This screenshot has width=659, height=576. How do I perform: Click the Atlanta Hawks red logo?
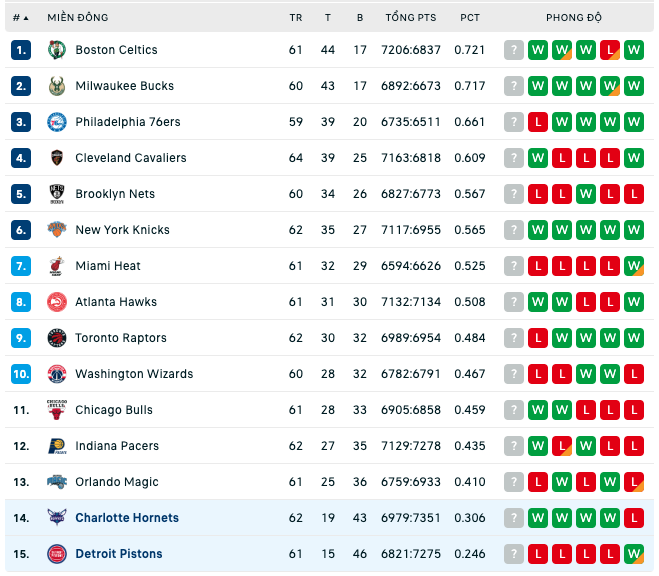57,302
